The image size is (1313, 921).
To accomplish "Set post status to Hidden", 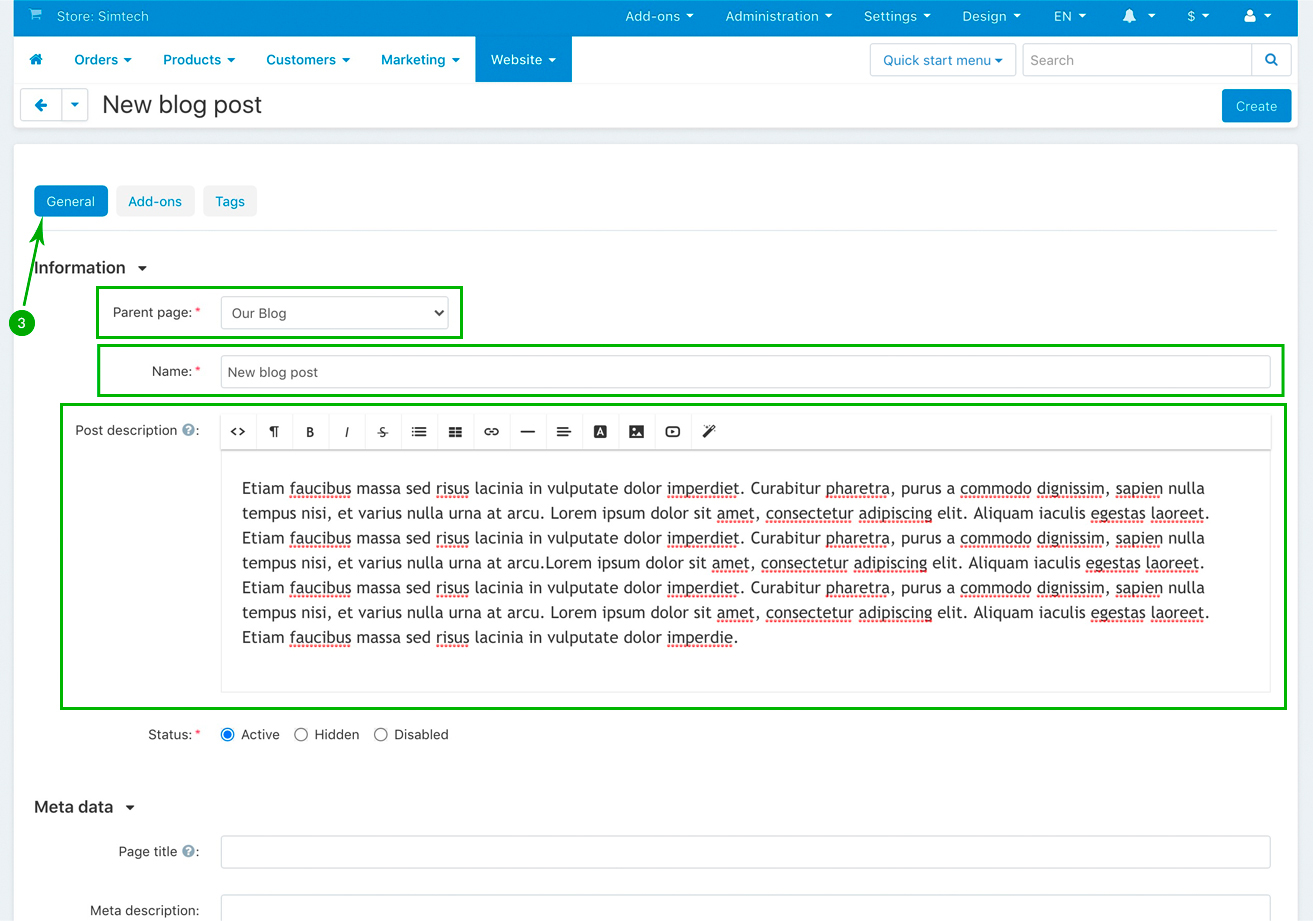I will point(301,735).
